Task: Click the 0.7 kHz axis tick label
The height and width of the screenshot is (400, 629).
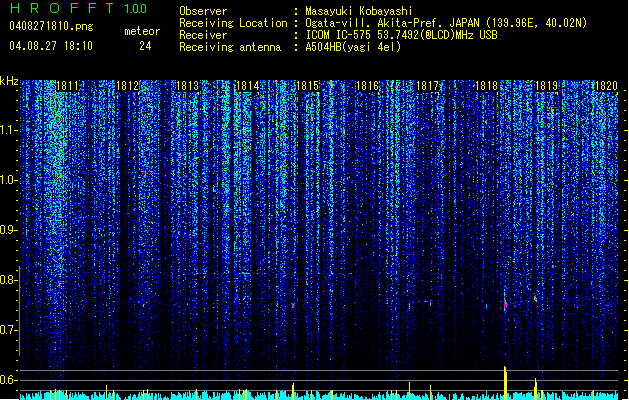Action: pyautogui.click(x=8, y=330)
